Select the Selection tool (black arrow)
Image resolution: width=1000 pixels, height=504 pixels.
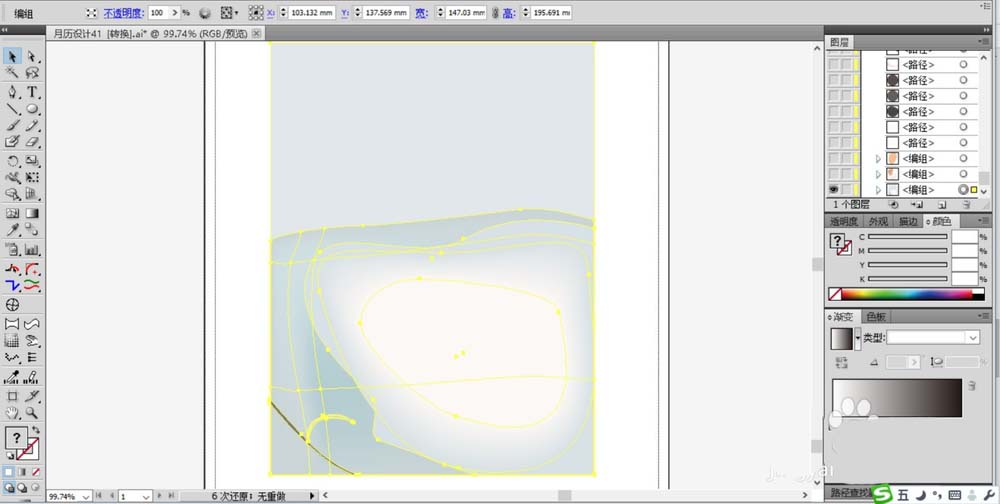[x=13, y=57]
